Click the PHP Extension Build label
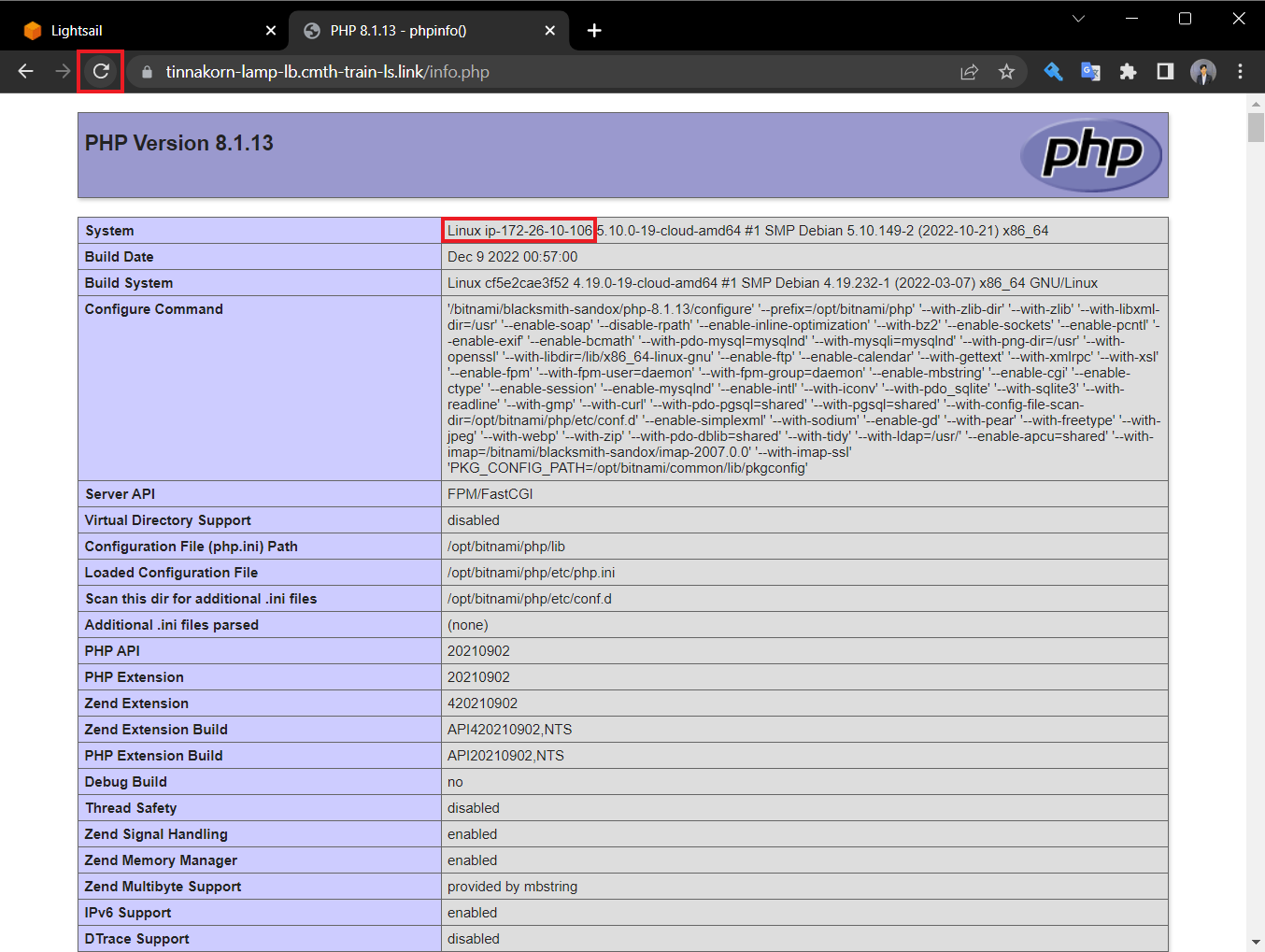 (x=154, y=756)
